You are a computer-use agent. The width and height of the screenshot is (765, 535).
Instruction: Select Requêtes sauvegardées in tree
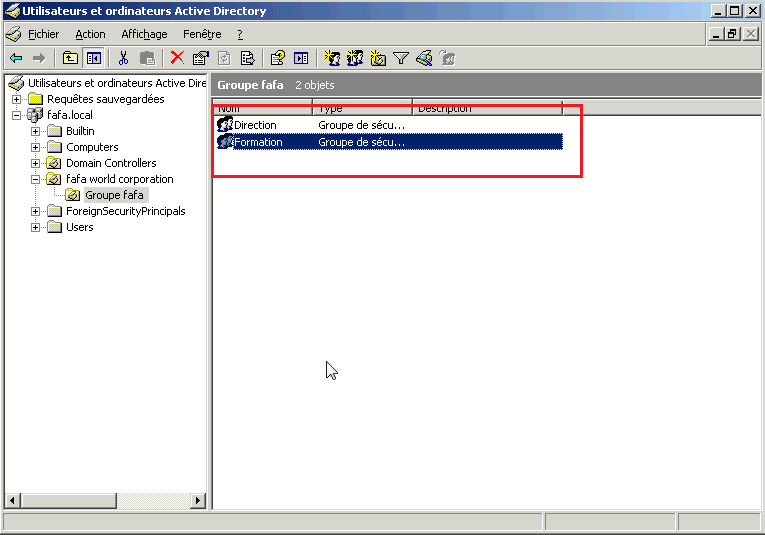point(105,99)
